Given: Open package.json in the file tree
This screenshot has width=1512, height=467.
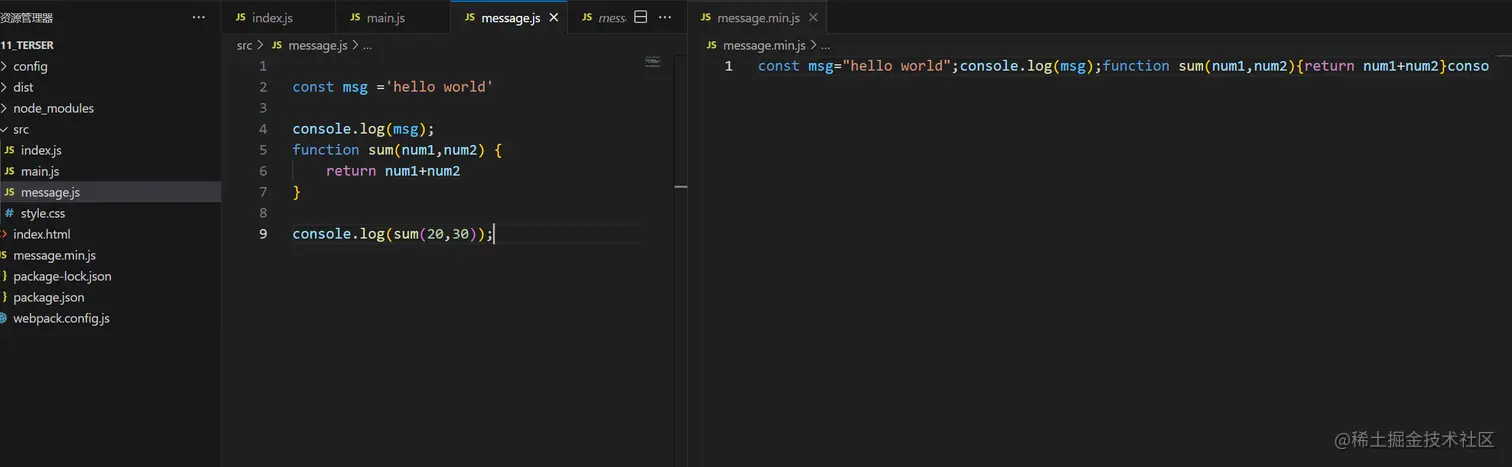Looking at the screenshot, I should (x=48, y=297).
